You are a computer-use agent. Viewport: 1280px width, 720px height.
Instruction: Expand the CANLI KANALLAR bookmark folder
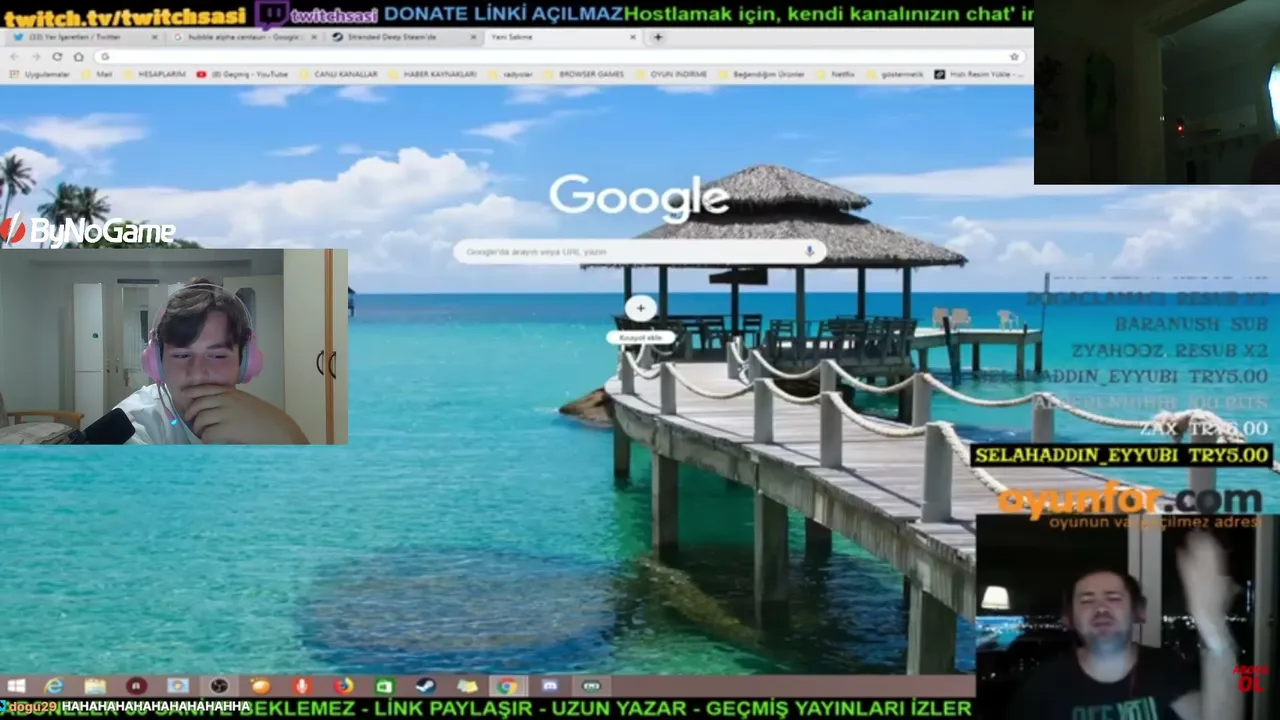click(338, 74)
